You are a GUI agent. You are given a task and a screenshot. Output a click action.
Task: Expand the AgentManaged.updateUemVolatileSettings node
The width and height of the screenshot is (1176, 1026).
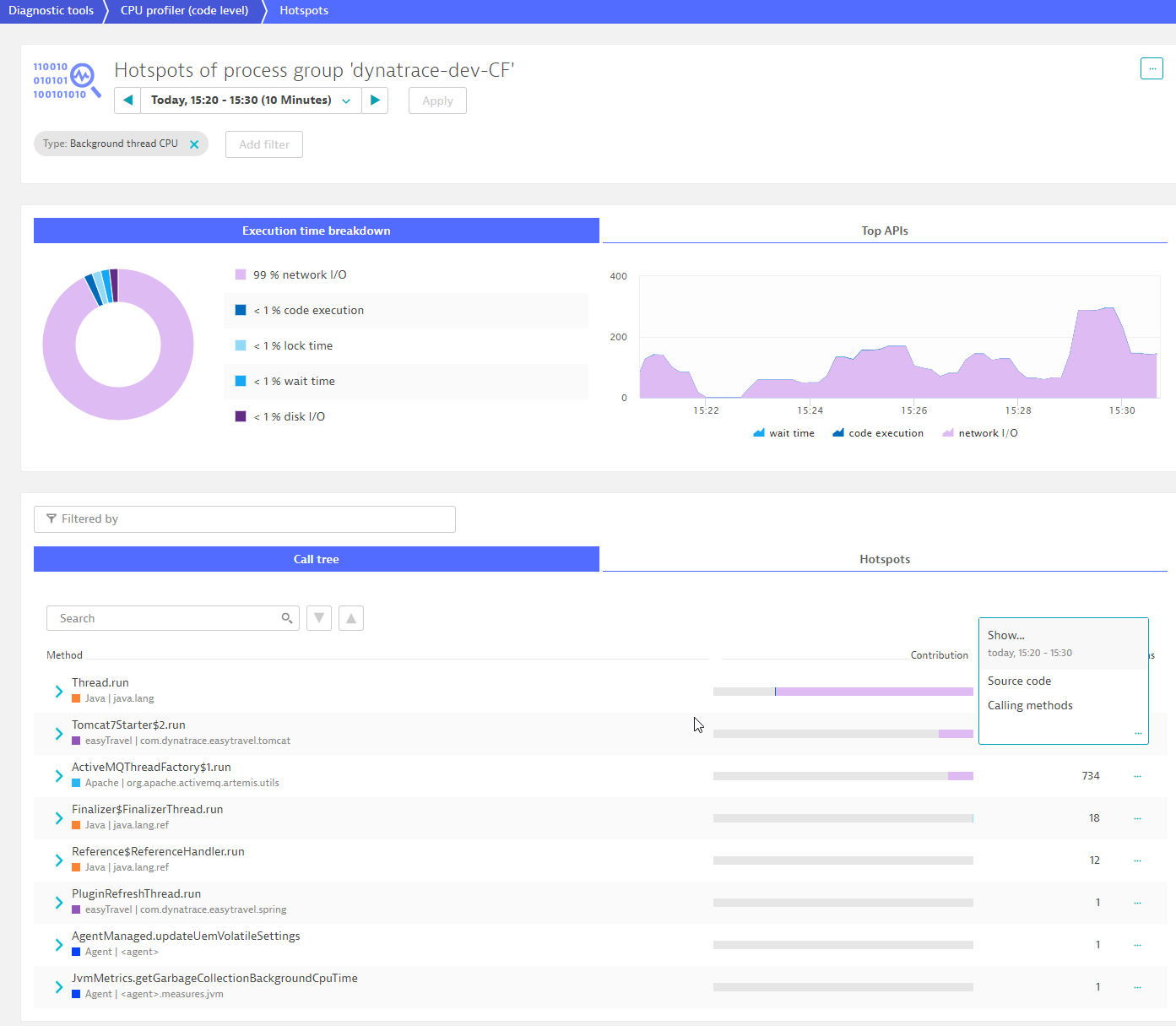pos(59,945)
